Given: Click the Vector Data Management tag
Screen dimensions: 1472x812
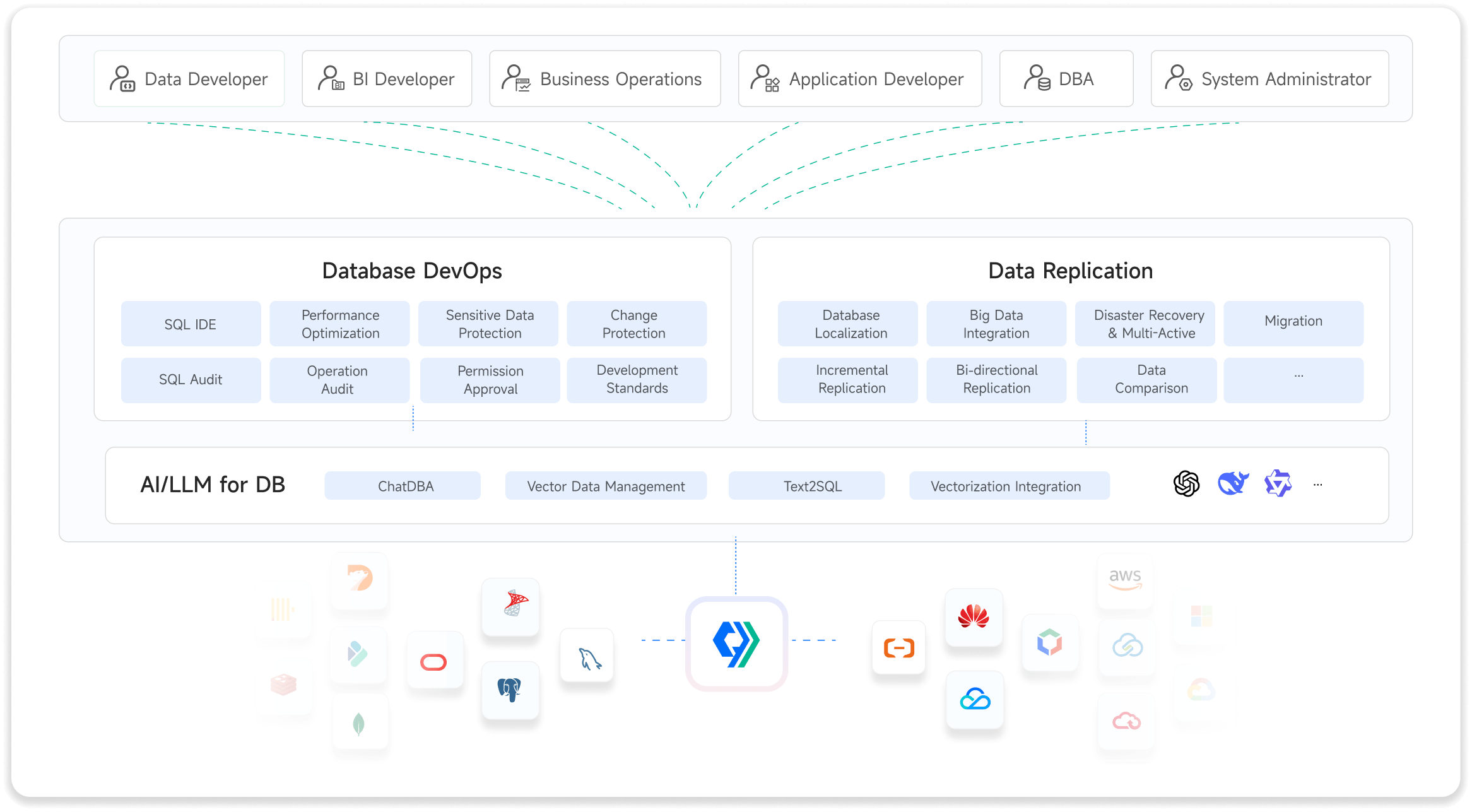Looking at the screenshot, I should 606,486.
